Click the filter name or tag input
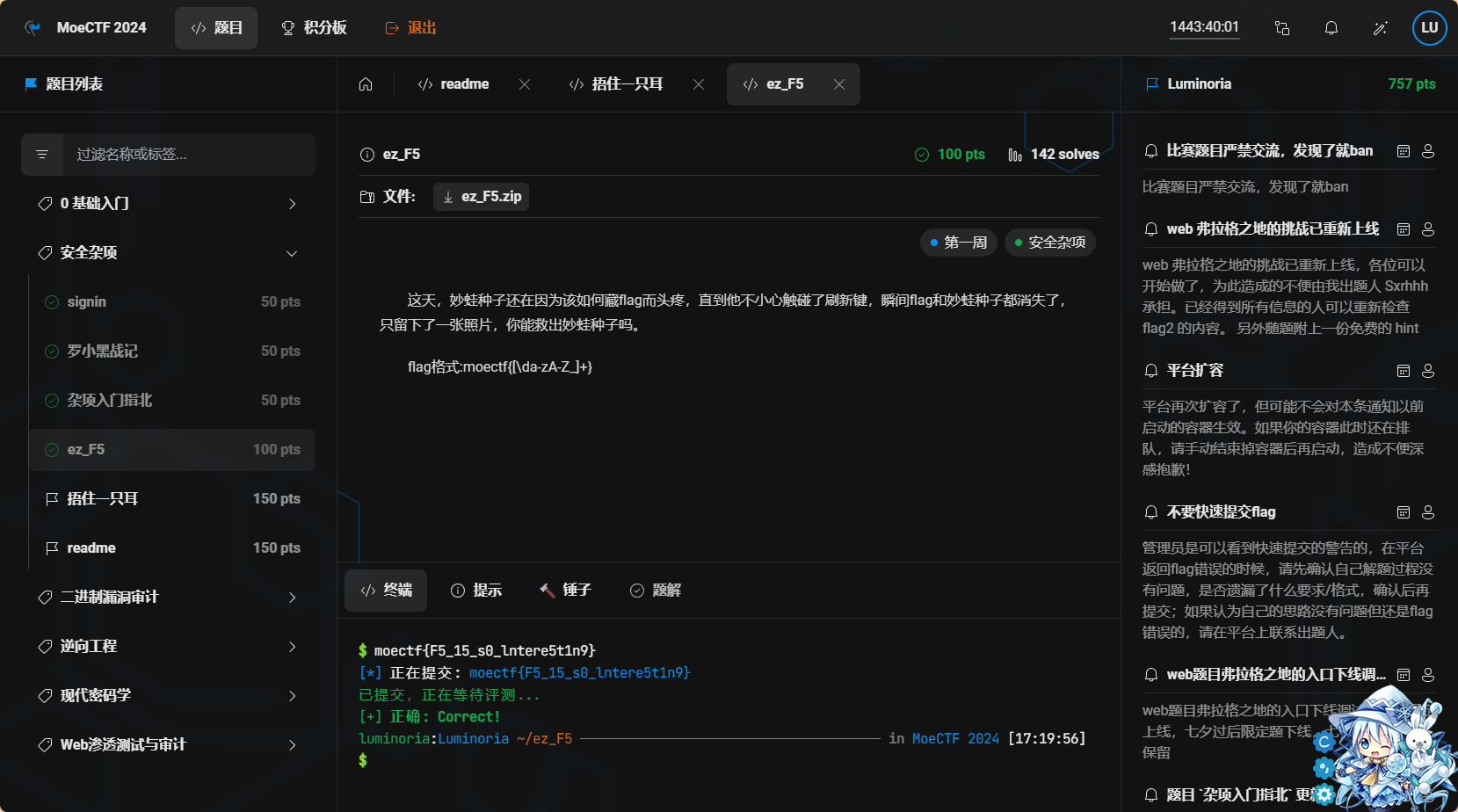 189,155
